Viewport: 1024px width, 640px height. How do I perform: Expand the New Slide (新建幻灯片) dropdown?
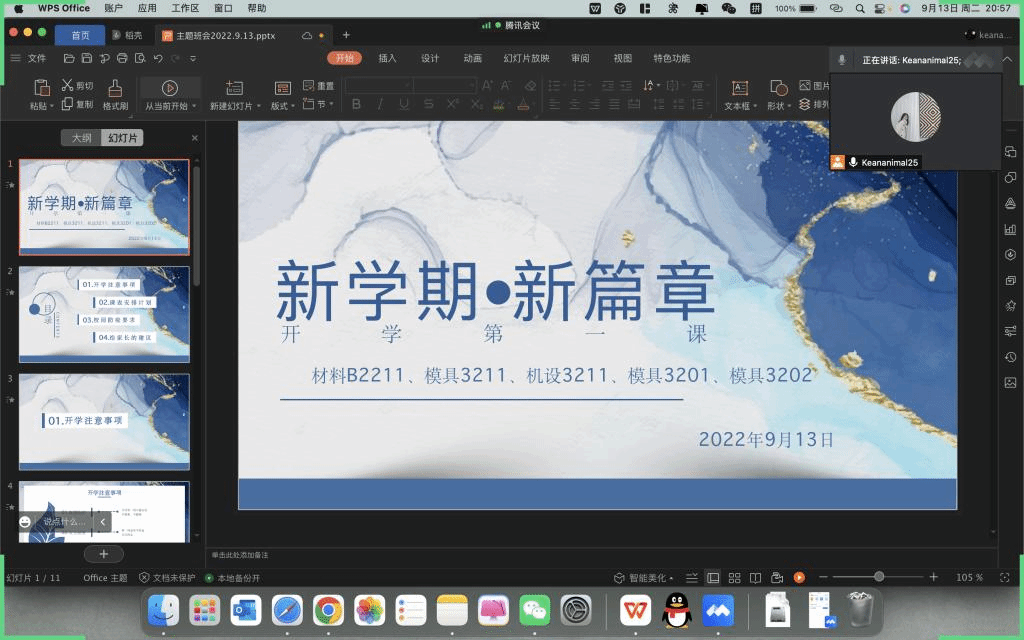tap(260, 106)
